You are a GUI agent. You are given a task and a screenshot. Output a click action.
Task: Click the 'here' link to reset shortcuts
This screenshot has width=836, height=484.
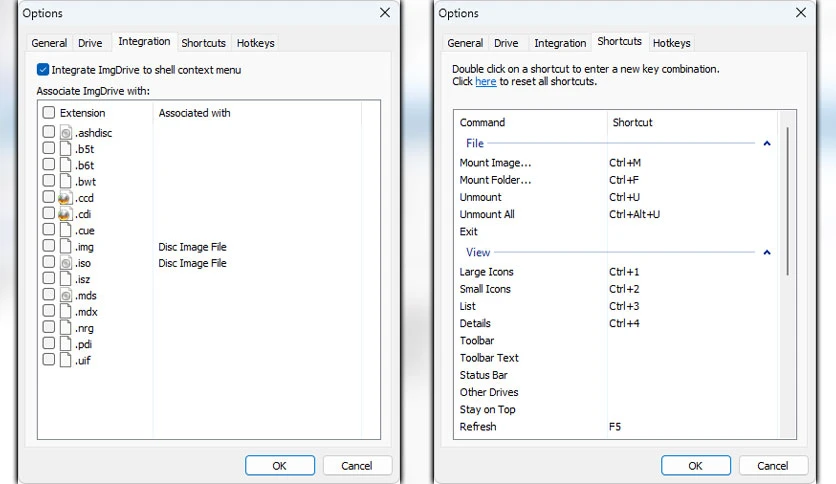coord(486,82)
